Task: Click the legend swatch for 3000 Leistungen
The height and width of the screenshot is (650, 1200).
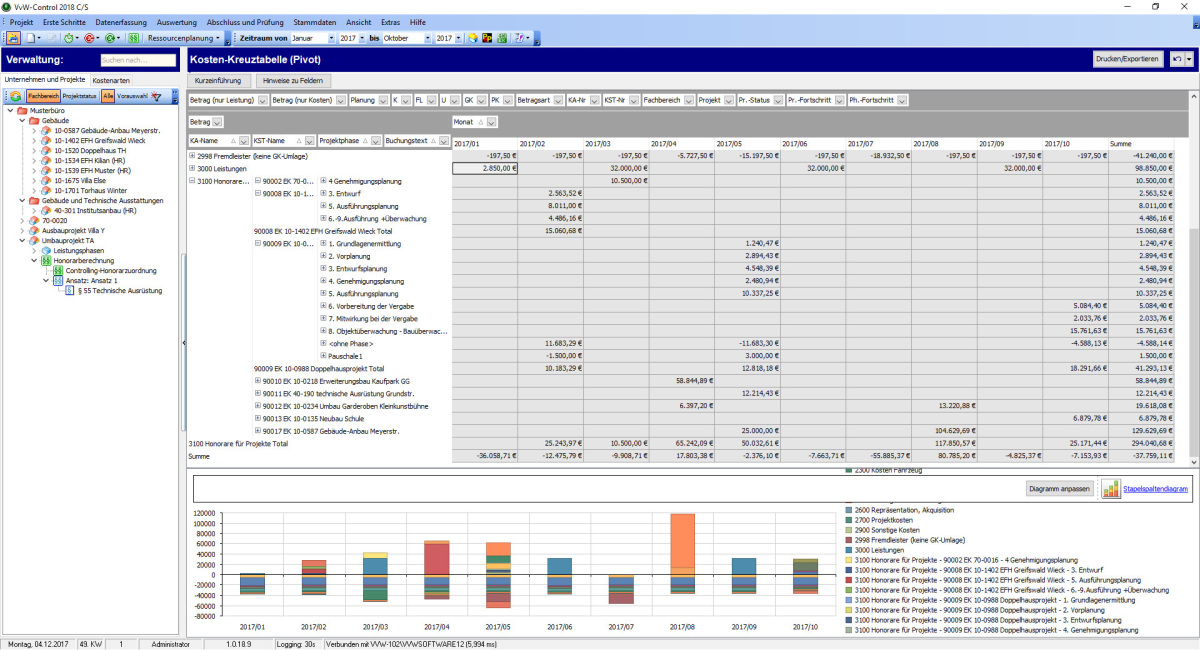Action: pyautogui.click(x=851, y=550)
